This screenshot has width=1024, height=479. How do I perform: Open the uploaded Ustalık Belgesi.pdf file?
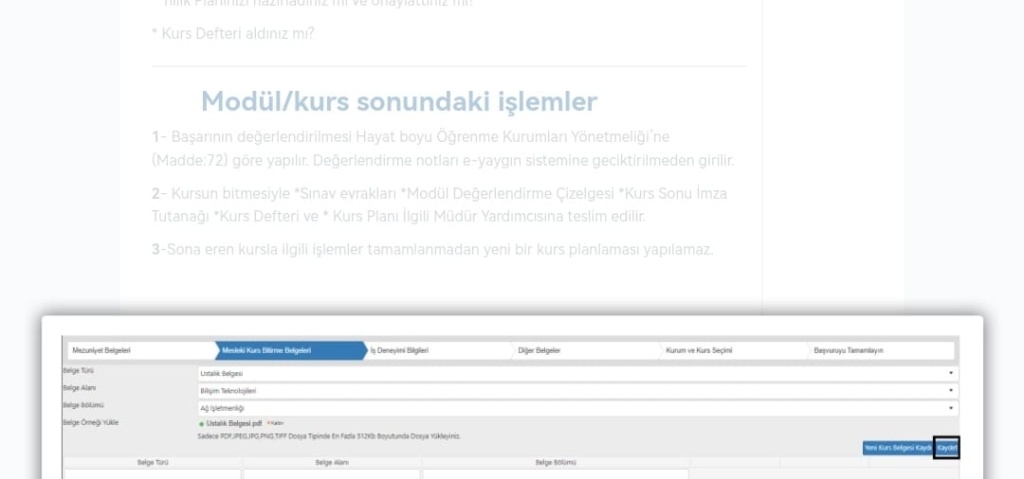[x=235, y=424]
